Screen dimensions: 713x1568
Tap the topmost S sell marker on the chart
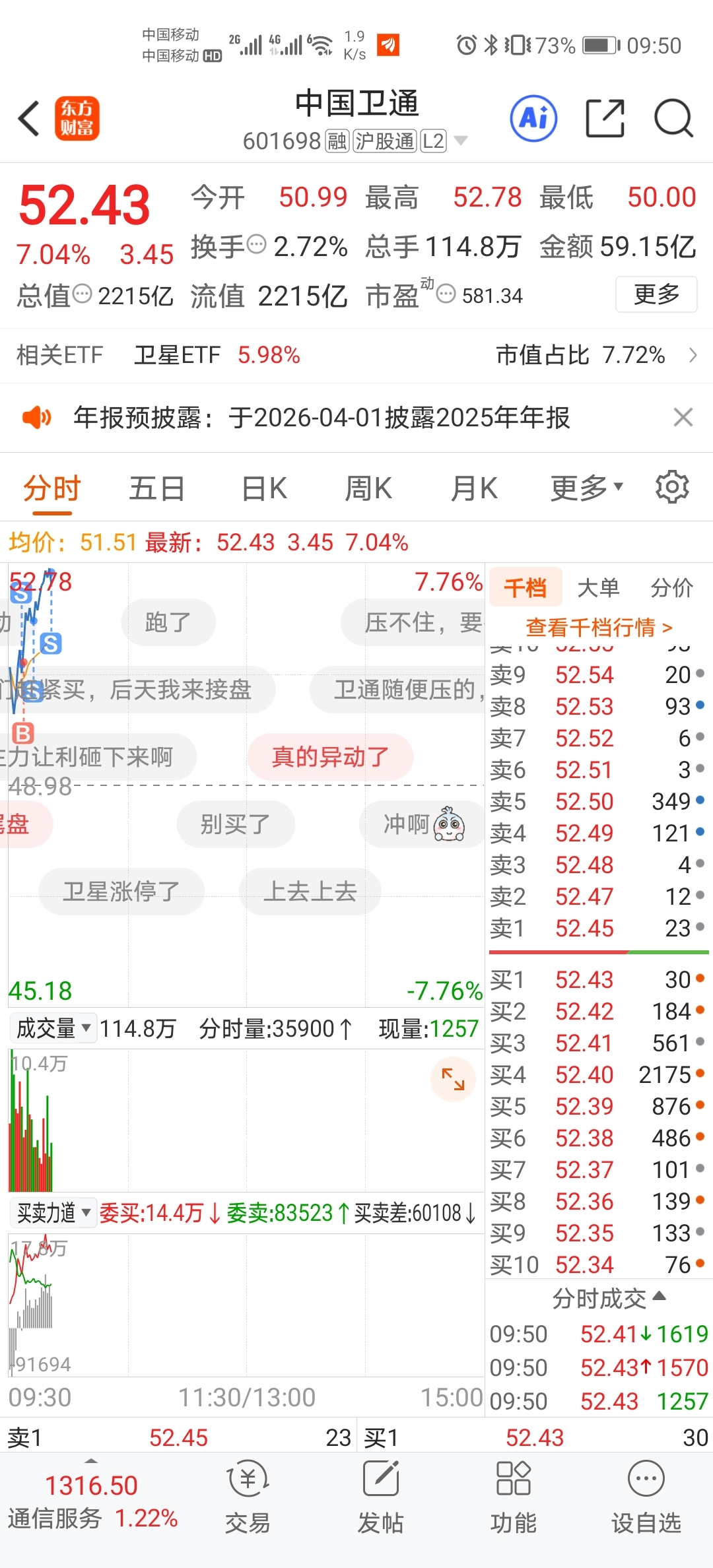click(20, 593)
